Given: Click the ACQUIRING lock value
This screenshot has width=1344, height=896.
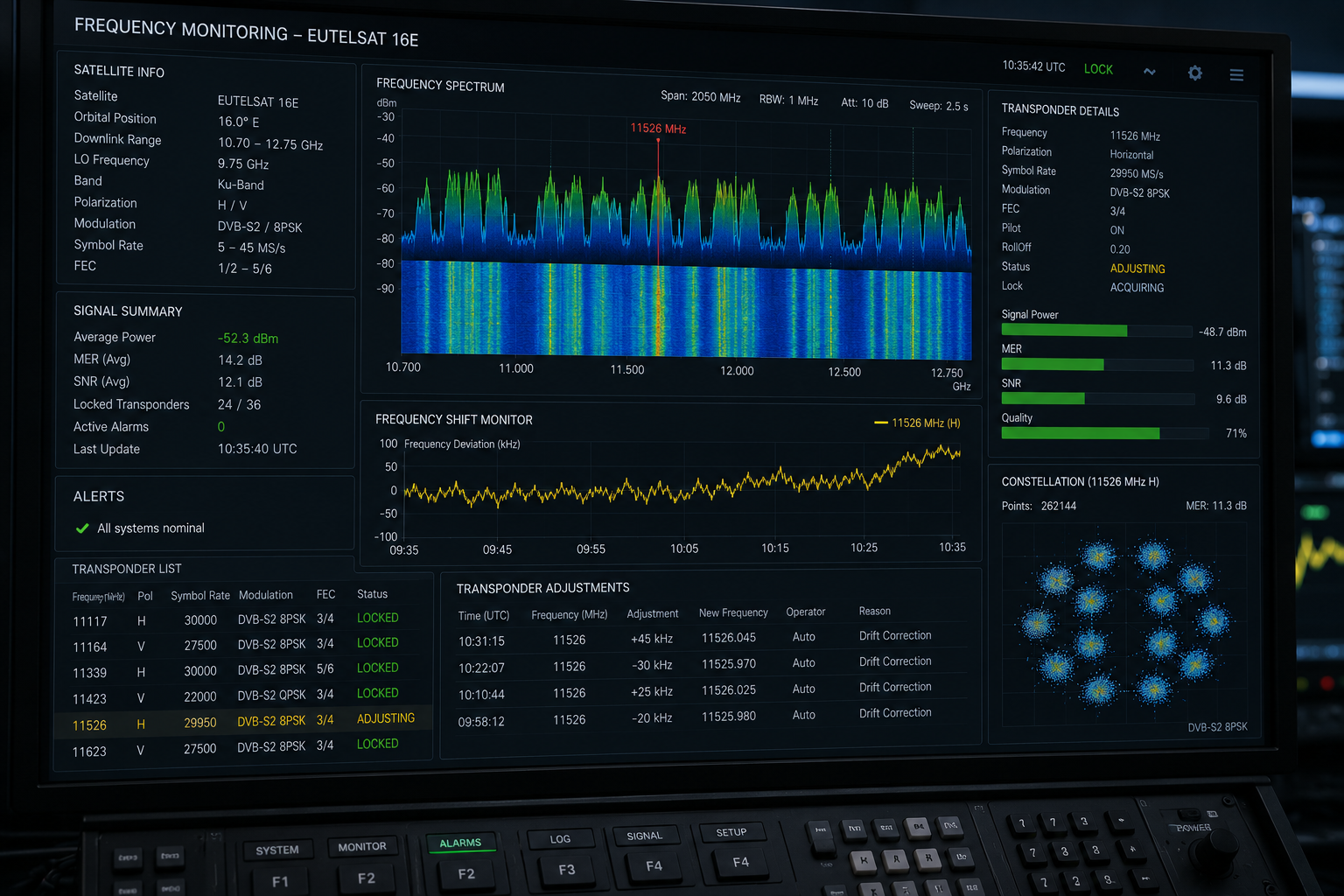Looking at the screenshot, I should tap(1137, 288).
